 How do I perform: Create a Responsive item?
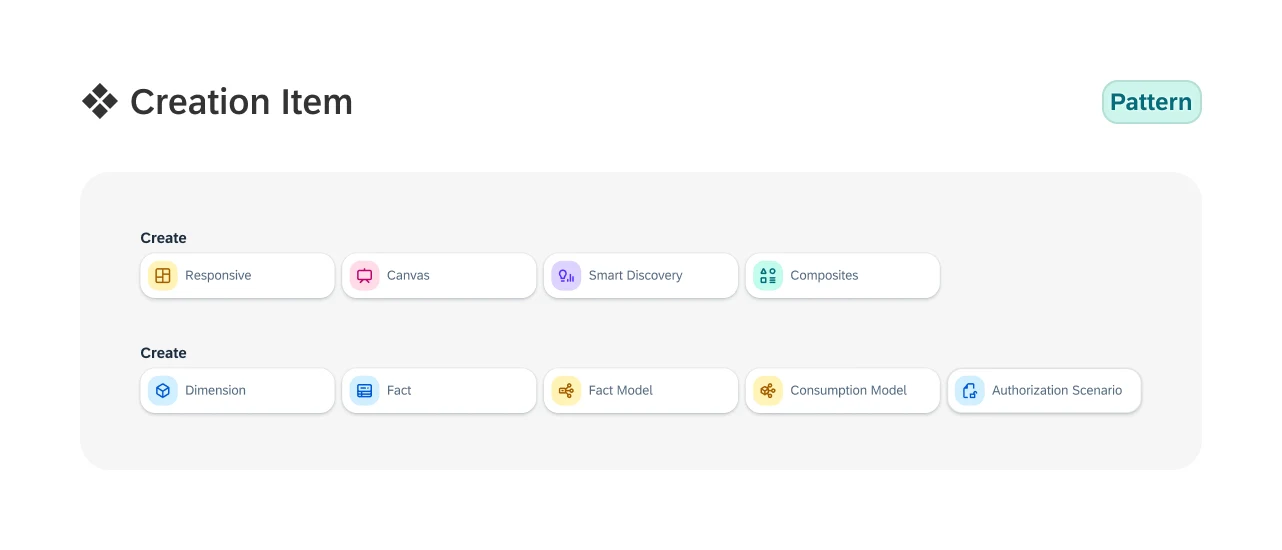(x=237, y=276)
